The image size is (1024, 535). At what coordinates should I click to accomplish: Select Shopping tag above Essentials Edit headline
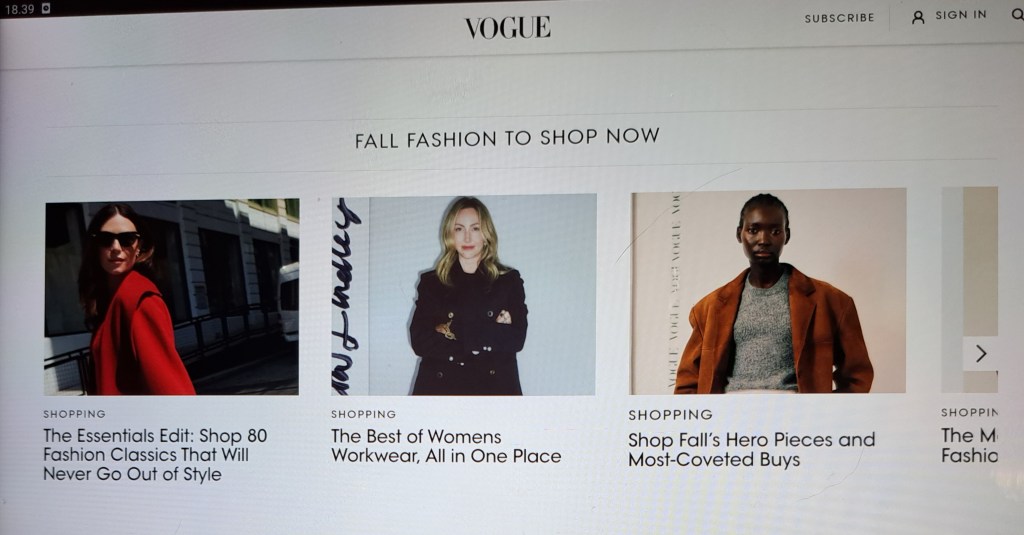pos(74,414)
